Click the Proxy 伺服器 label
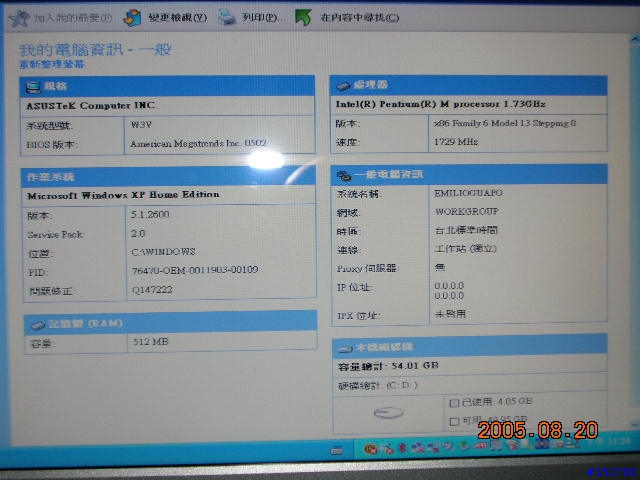The height and width of the screenshot is (480, 640). (x=368, y=268)
